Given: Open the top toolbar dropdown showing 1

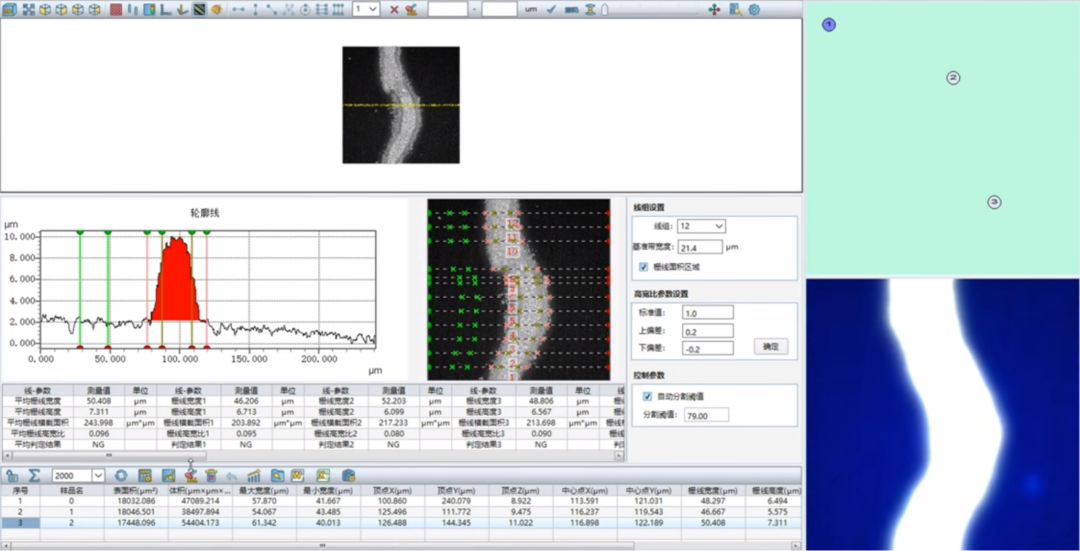Looking at the screenshot, I should click(x=373, y=9).
